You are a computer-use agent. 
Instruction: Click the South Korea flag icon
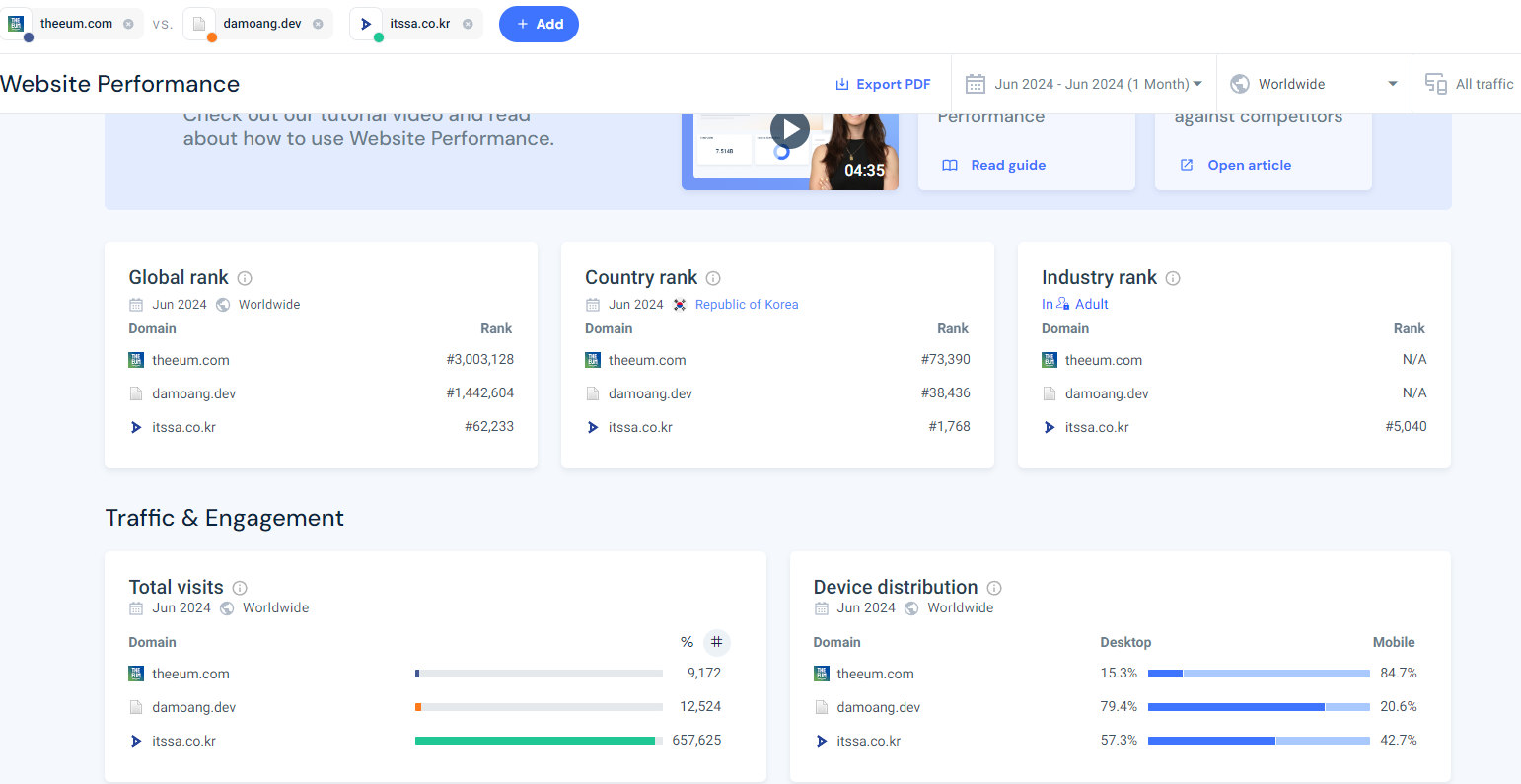pos(680,305)
